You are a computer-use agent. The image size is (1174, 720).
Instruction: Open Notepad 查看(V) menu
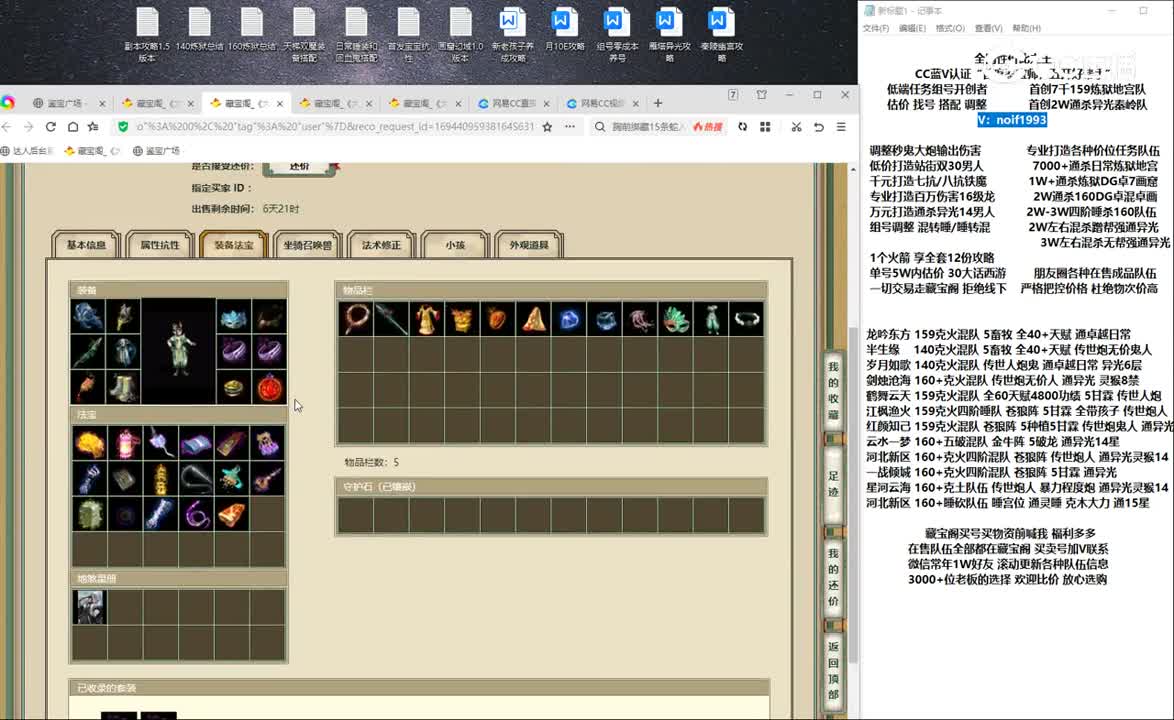click(x=988, y=28)
